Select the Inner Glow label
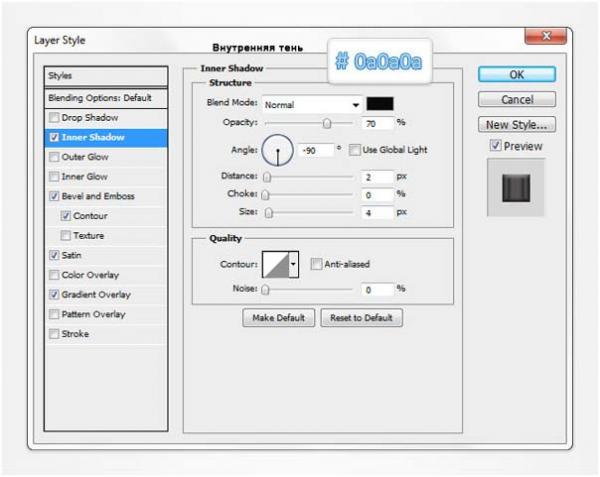 coord(85,176)
